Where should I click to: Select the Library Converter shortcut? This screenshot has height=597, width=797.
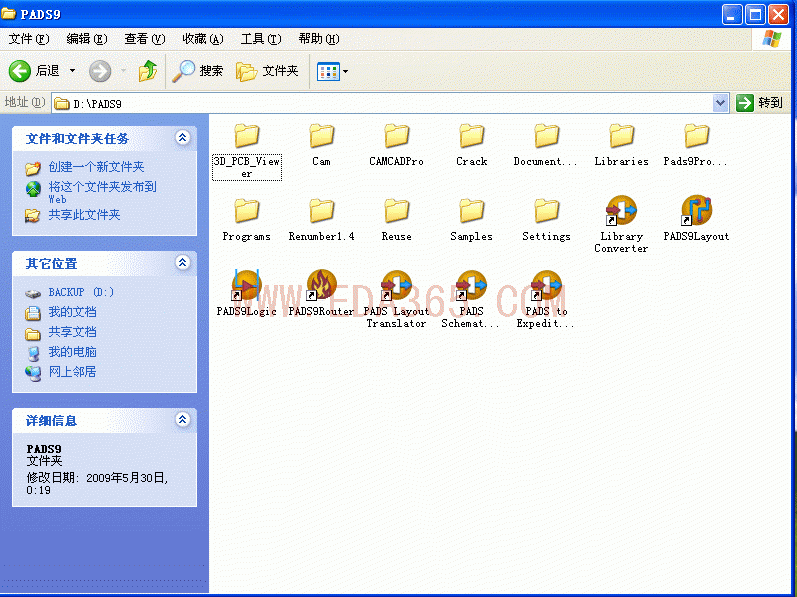[x=621, y=225]
